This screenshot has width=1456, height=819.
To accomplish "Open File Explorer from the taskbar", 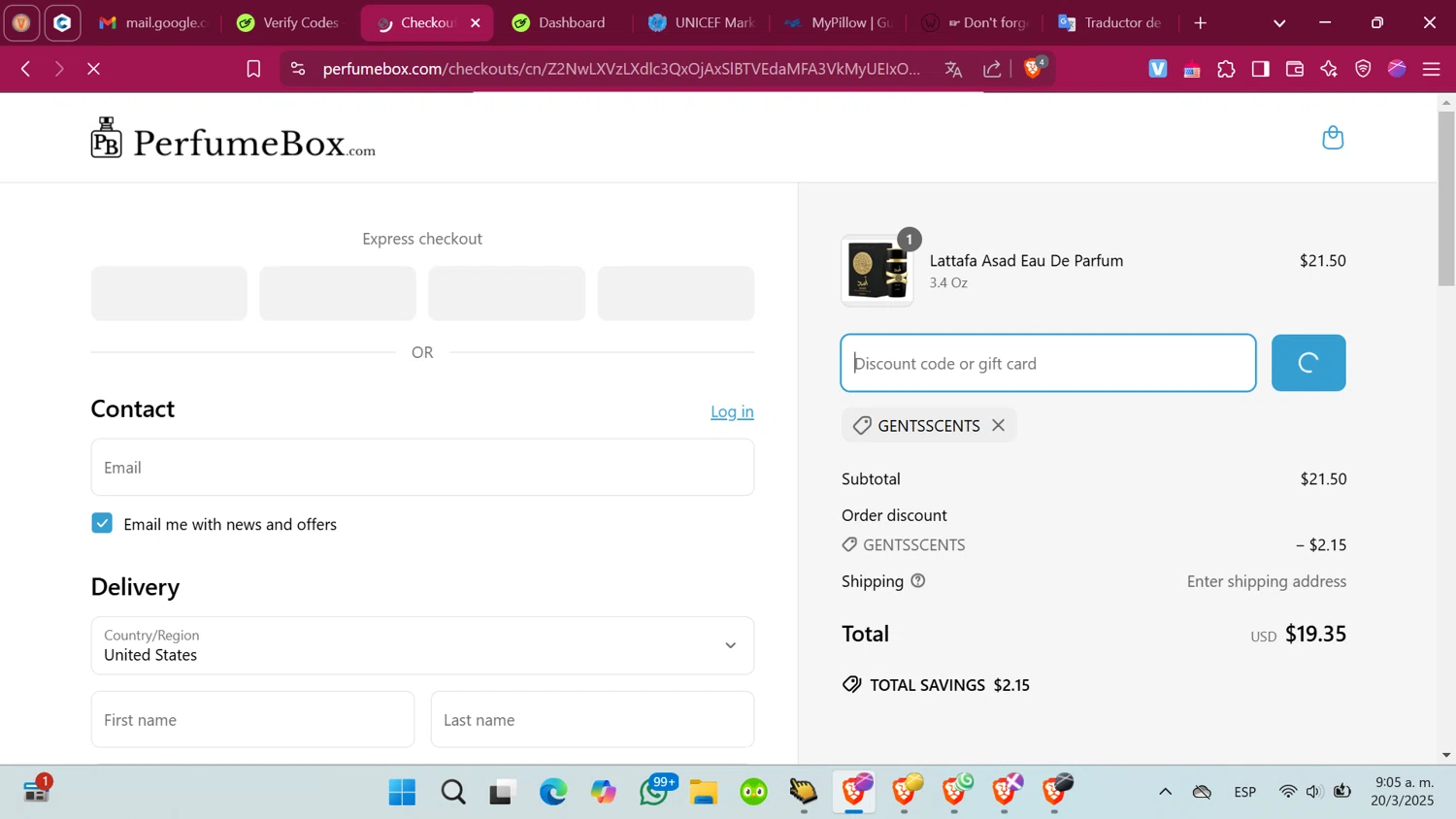I will pos(704,792).
